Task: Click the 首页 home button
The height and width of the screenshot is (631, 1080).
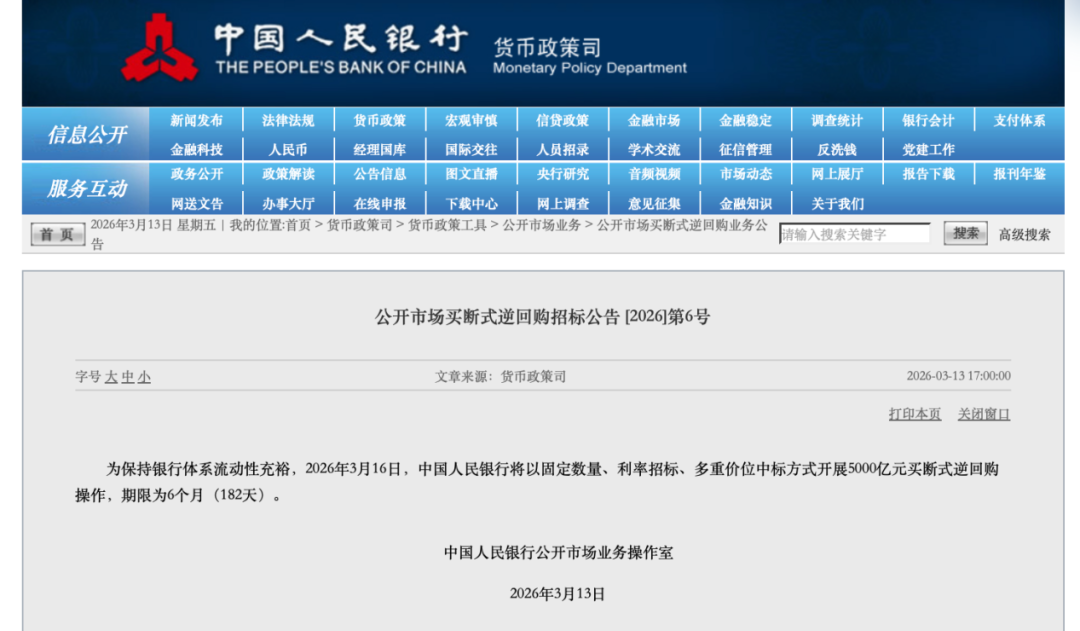Action: pyautogui.click(x=58, y=235)
